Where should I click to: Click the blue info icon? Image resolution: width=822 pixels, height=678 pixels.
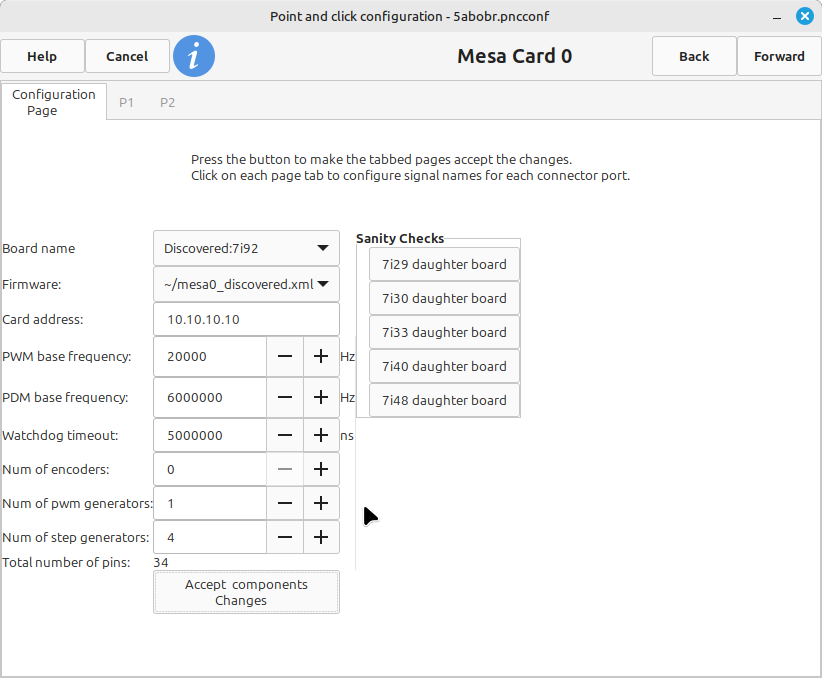[x=194, y=56]
